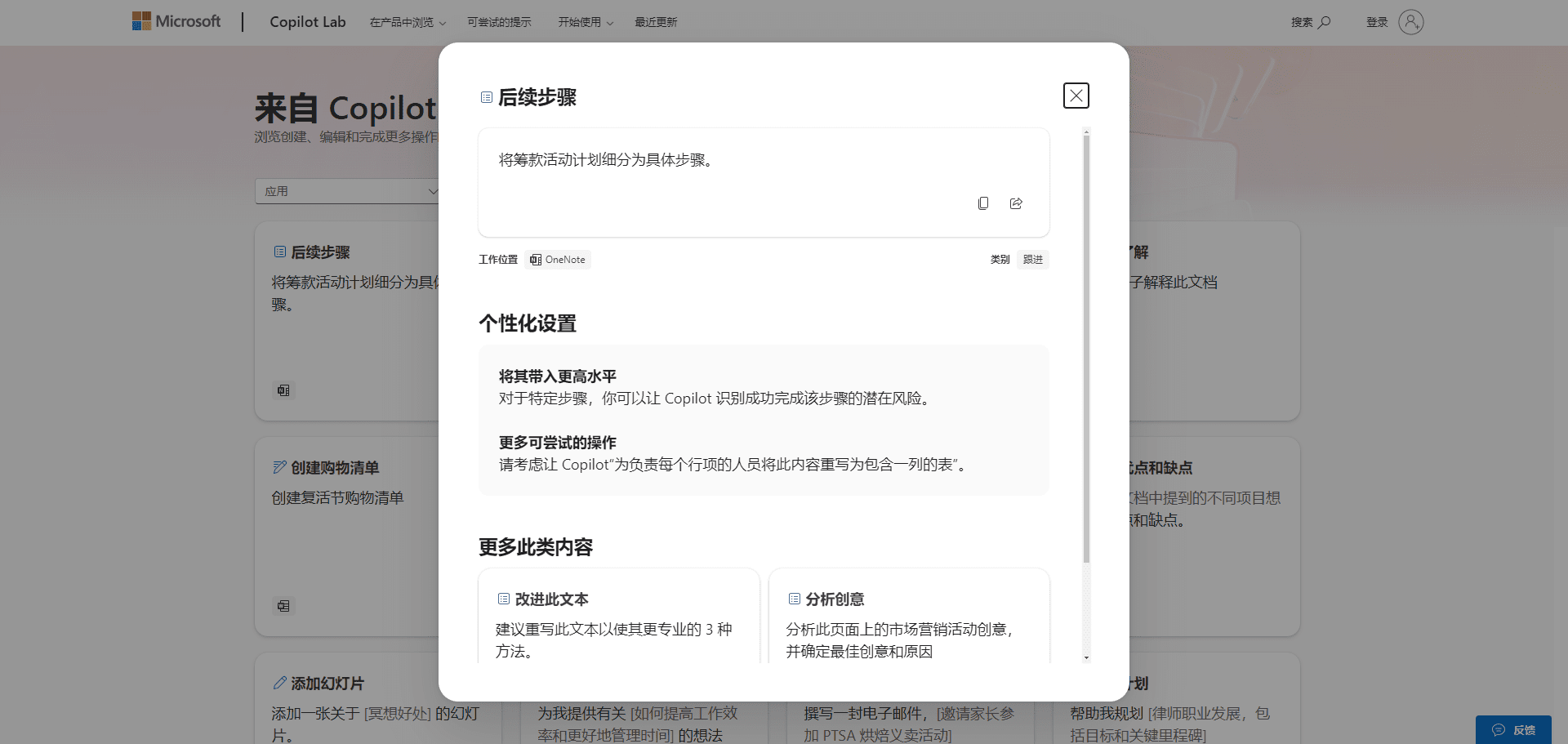Image resolution: width=1568 pixels, height=744 pixels.
Task: Close the 后续步骤 dialog
Action: [x=1076, y=96]
